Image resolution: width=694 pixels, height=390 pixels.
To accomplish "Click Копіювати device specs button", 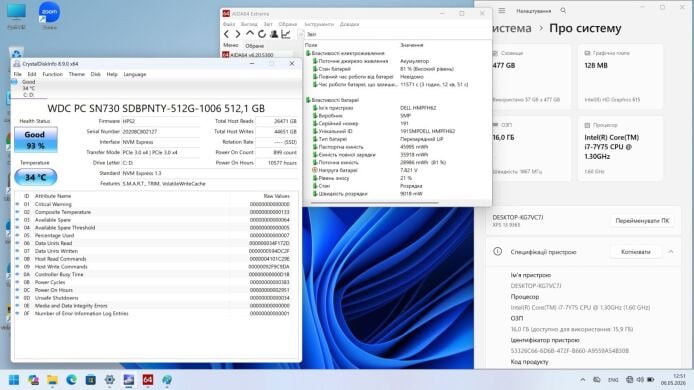I will (x=636, y=251).
